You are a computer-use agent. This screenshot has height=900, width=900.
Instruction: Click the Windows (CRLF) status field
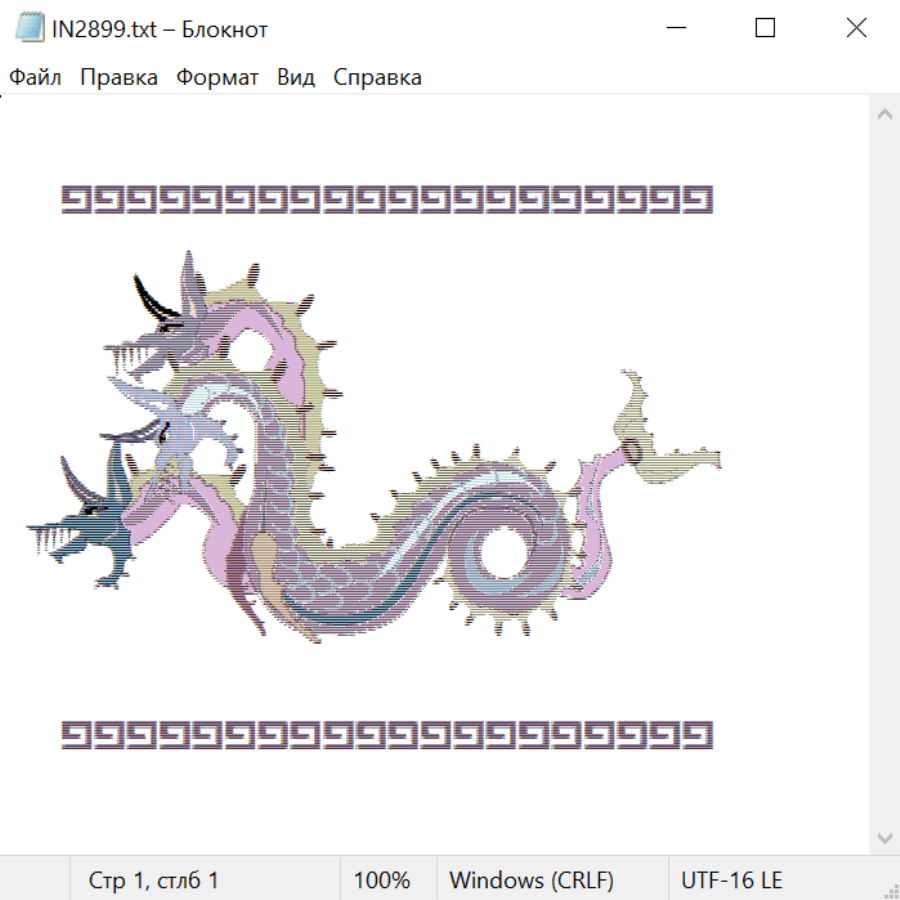531,880
